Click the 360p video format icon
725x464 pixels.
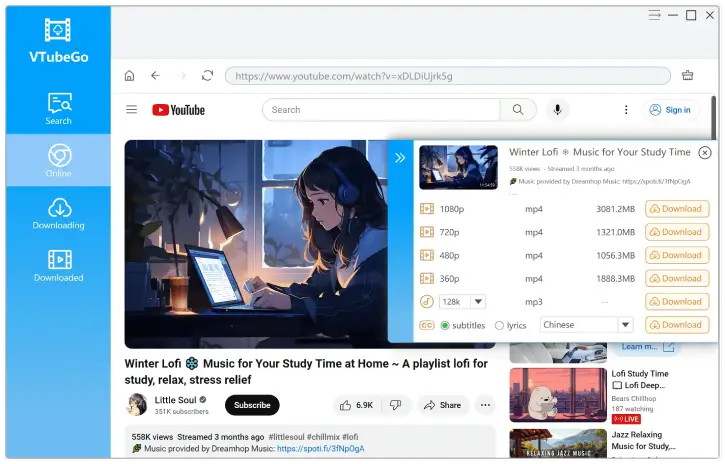427,279
